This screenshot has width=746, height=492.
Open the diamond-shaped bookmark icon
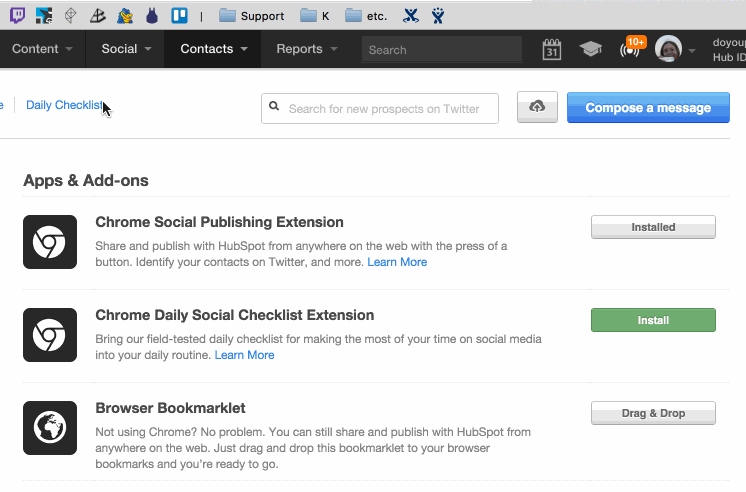point(70,16)
